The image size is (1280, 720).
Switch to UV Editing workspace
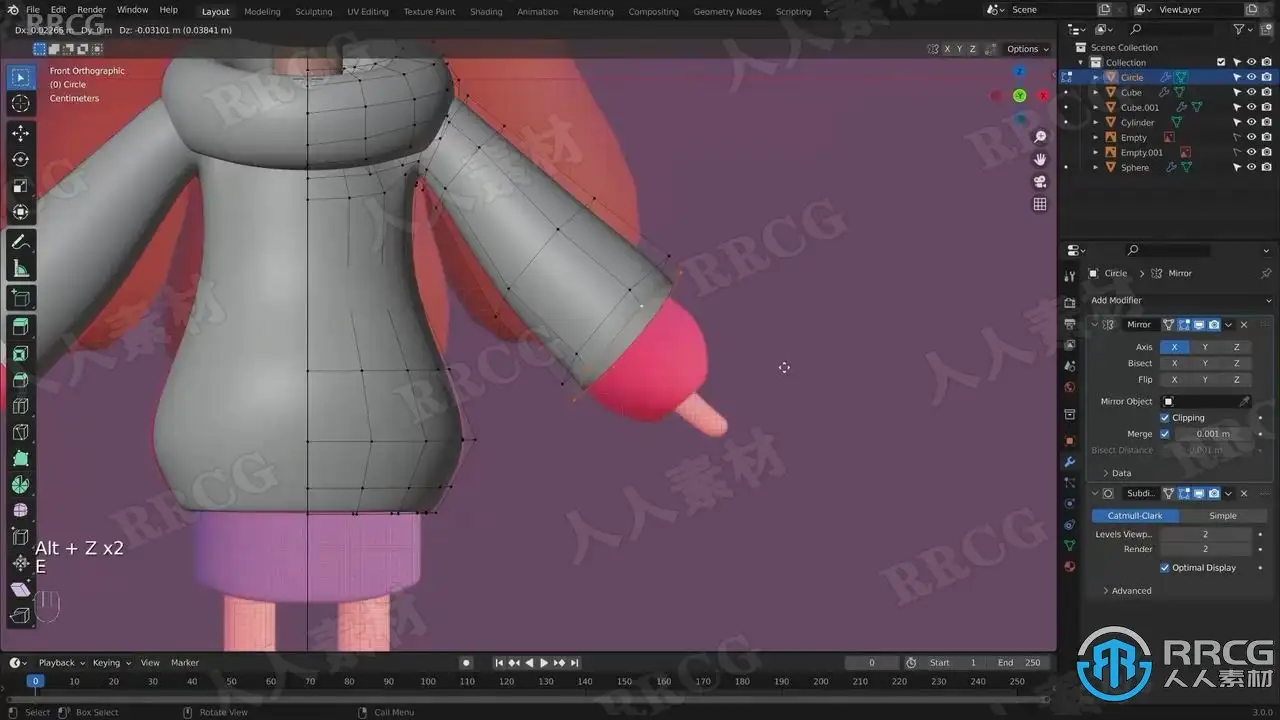tap(367, 12)
